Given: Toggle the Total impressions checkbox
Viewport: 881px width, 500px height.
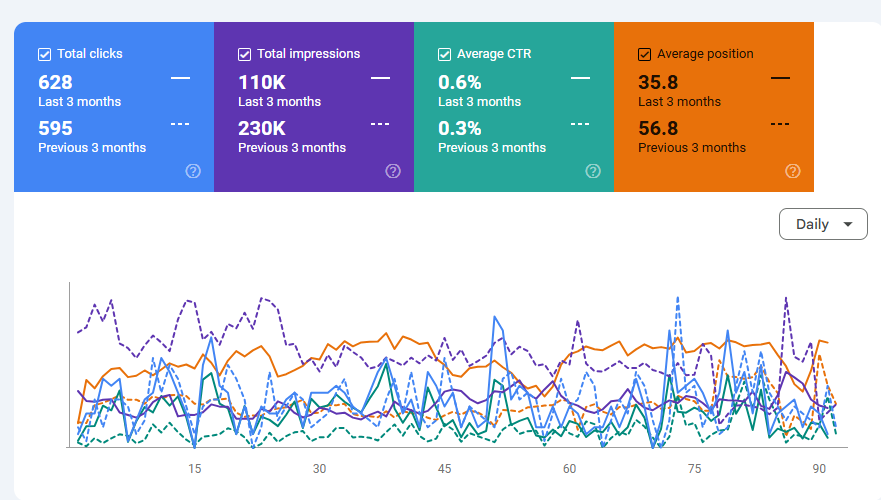Looking at the screenshot, I should click(245, 54).
